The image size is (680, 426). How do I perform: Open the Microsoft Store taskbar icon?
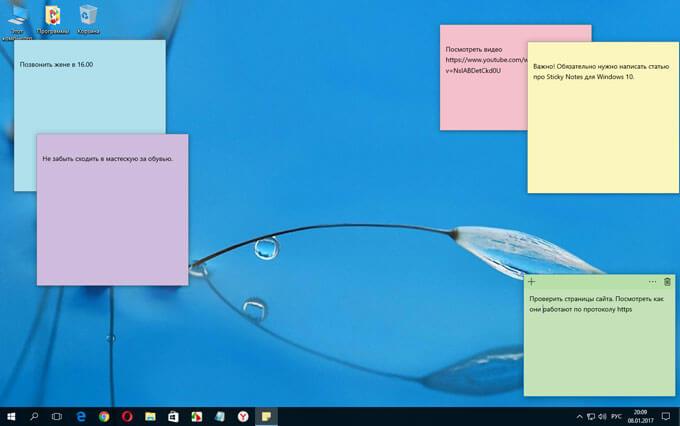pos(173,416)
